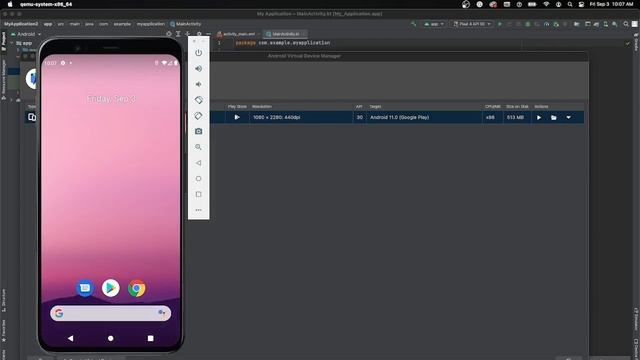Take an emulator screenshot with camera icon
This screenshot has height=360, width=640.
point(198,131)
